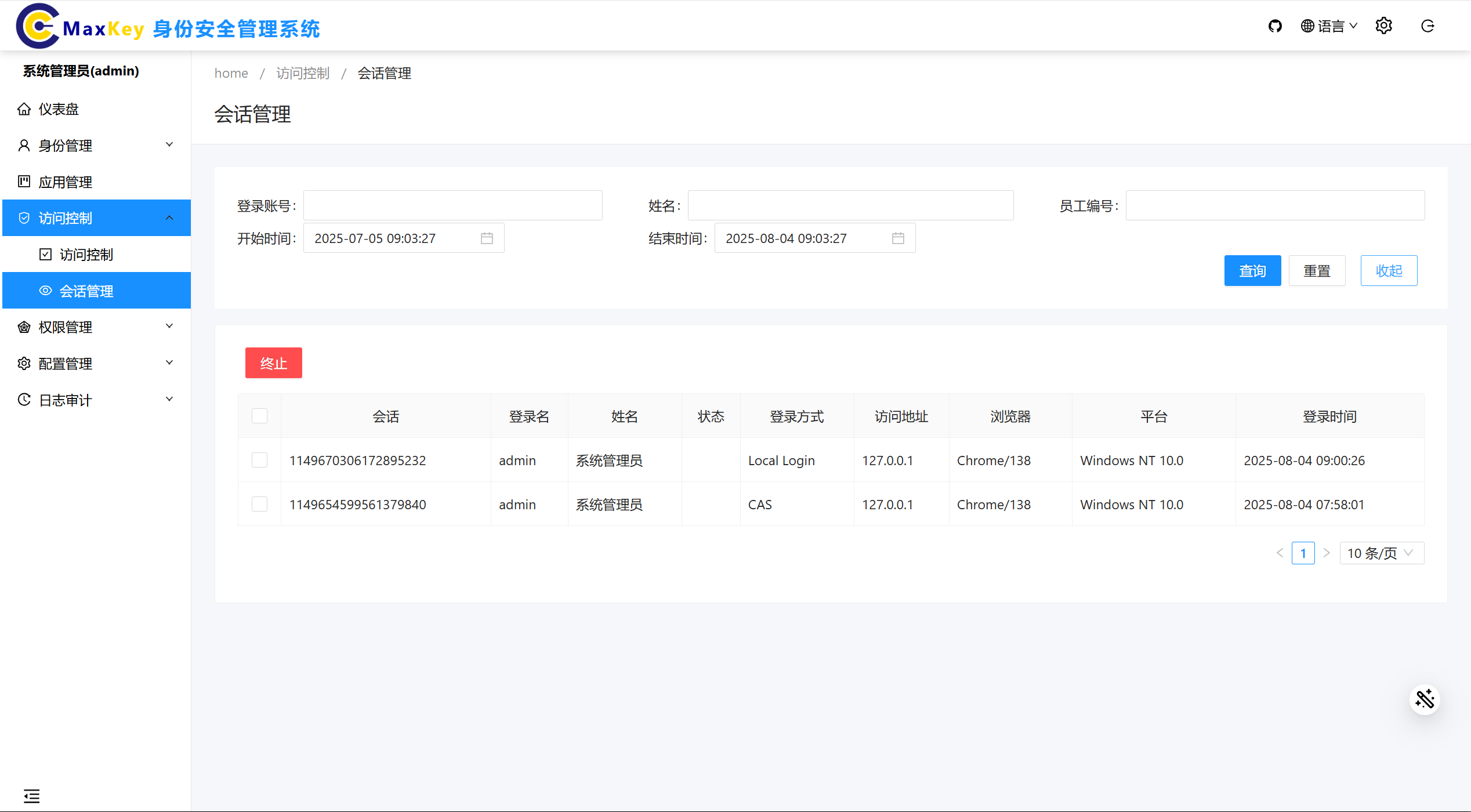Click the MaxKey logo
The width and height of the screenshot is (1471, 812).
[38, 26]
